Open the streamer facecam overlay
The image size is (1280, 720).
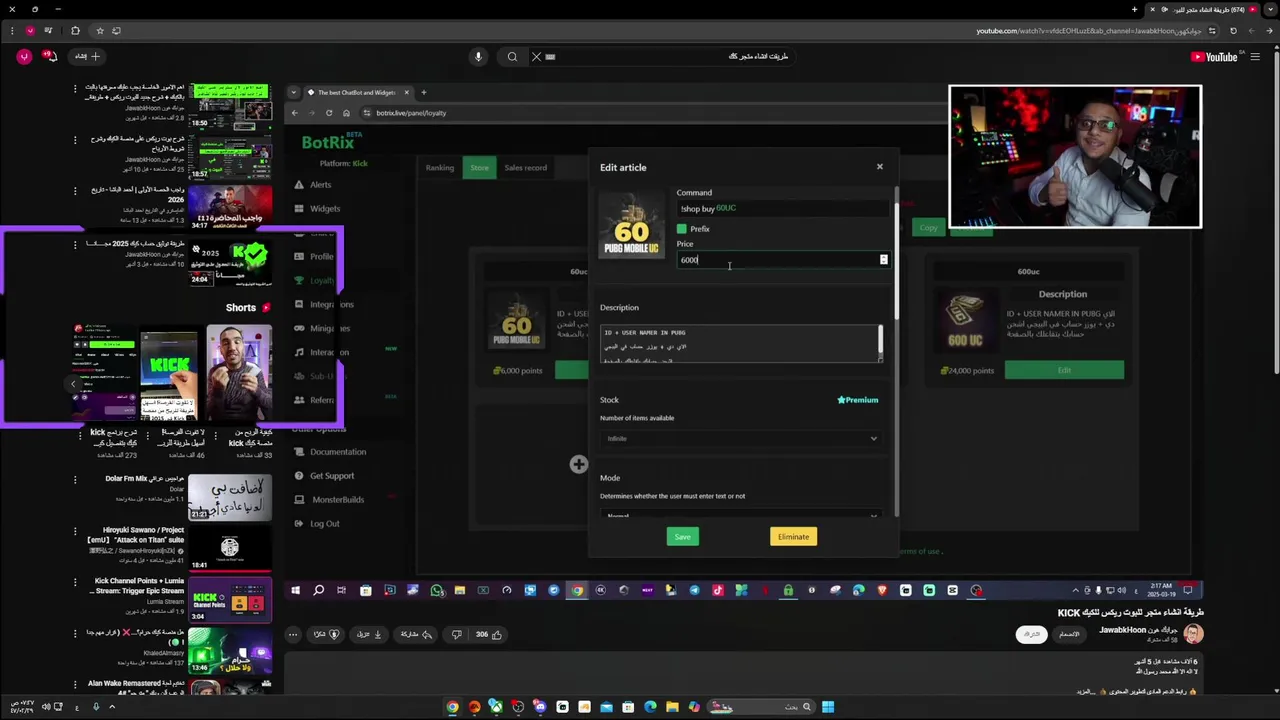[x=1075, y=156]
